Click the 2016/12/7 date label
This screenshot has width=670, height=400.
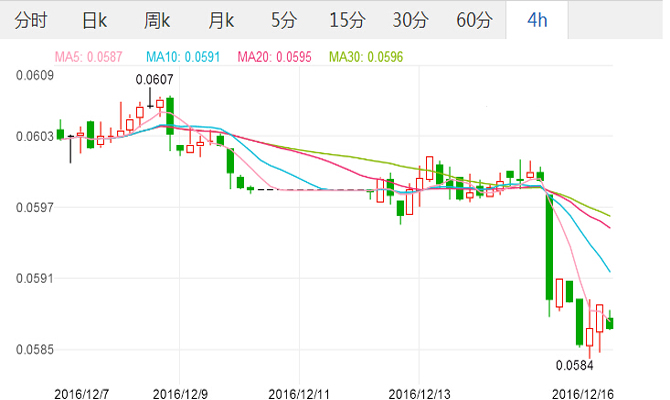82,394
